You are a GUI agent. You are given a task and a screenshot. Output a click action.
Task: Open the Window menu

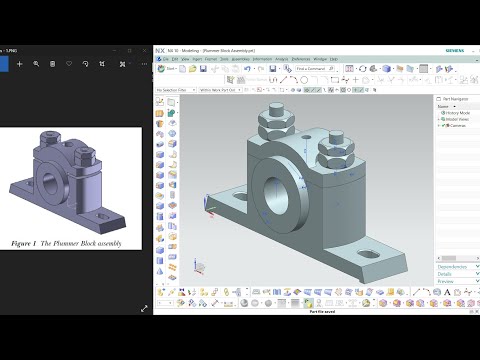[320, 59]
